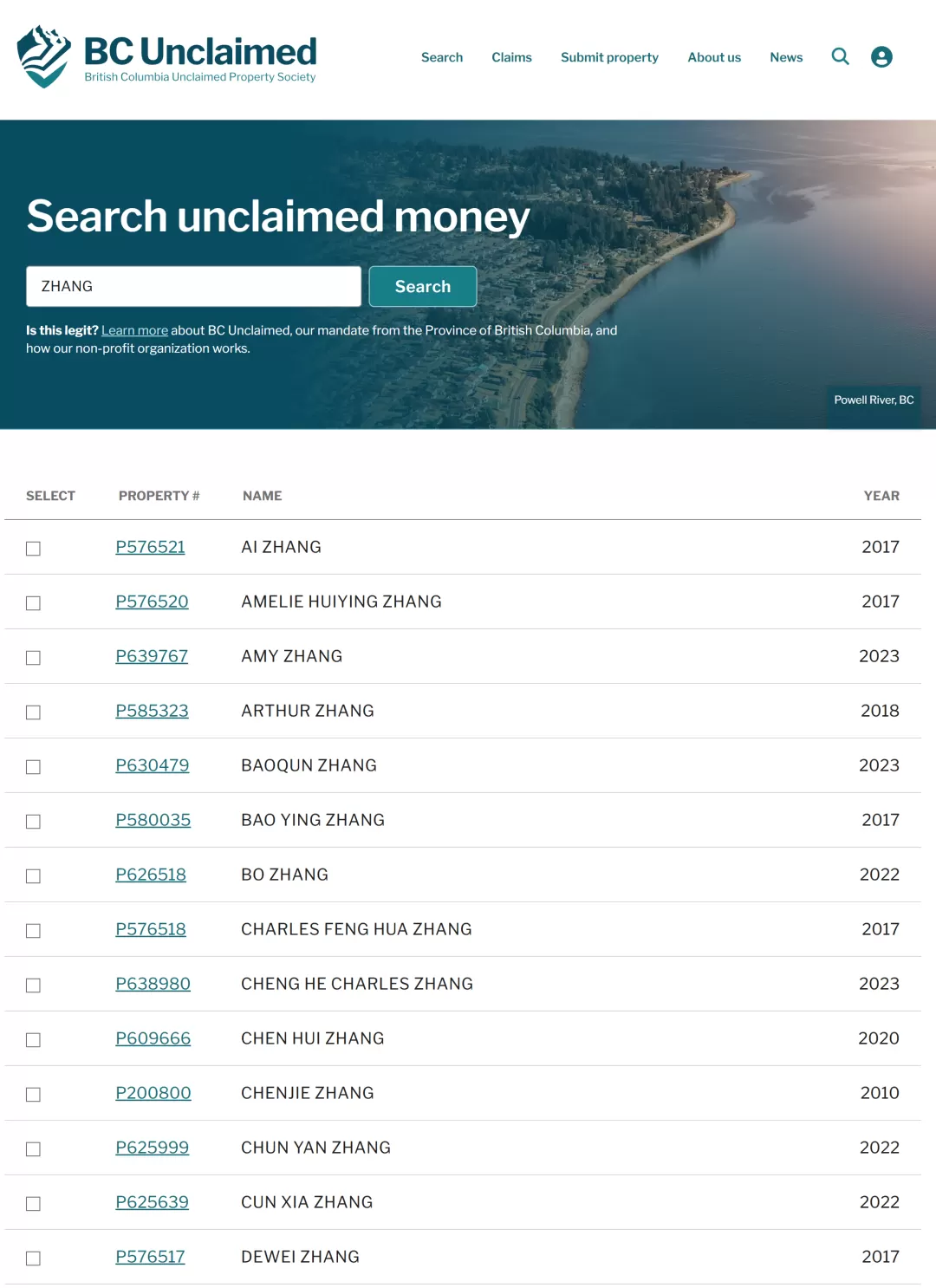
Task: Open property P625999 for CHUN YAN ZHANG
Action: pos(152,1148)
